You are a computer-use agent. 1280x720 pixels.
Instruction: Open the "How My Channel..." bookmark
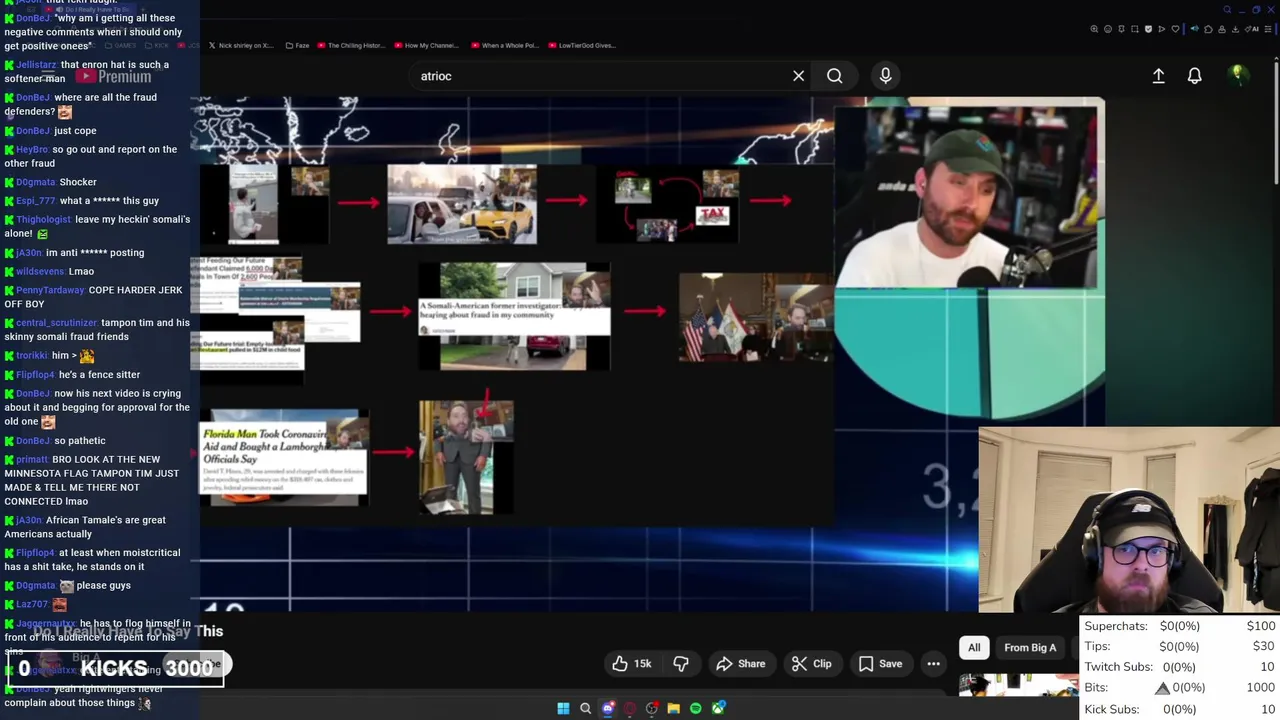click(427, 45)
